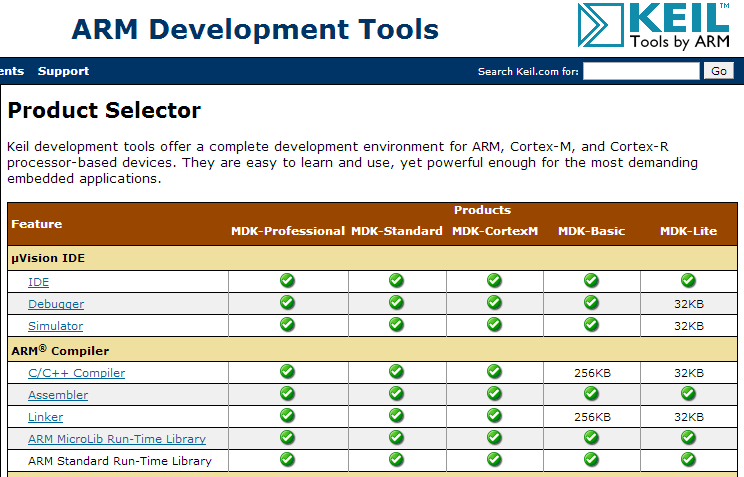This screenshot has height=477, width=744.
Task: Click C/C++ Compiler check mark under MDK-CortexM
Action: point(494,371)
